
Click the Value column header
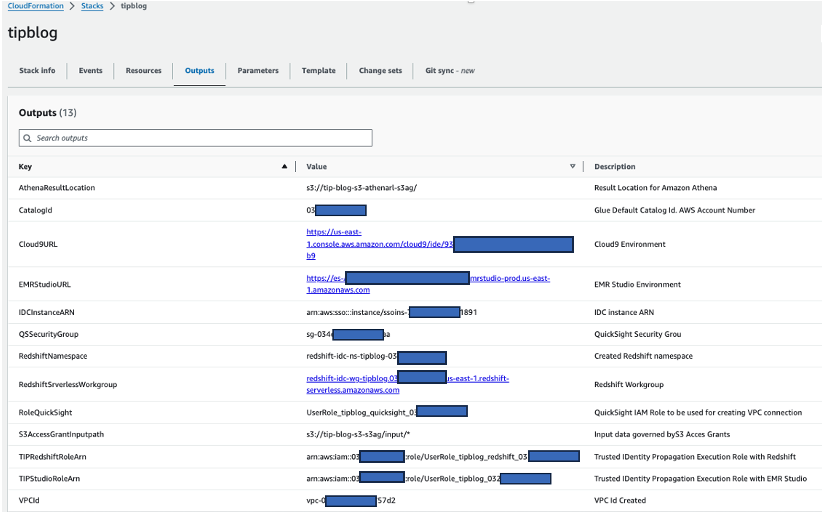pos(317,167)
